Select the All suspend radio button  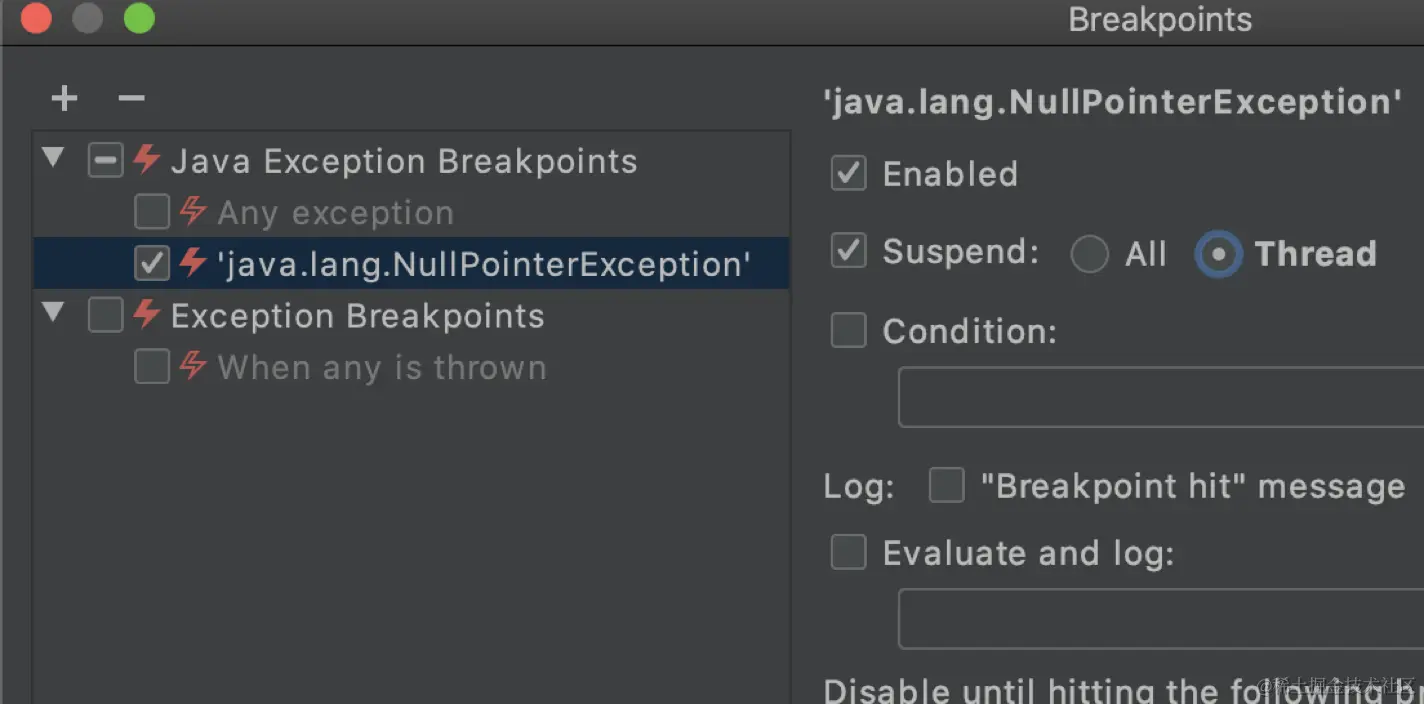[1089, 254]
